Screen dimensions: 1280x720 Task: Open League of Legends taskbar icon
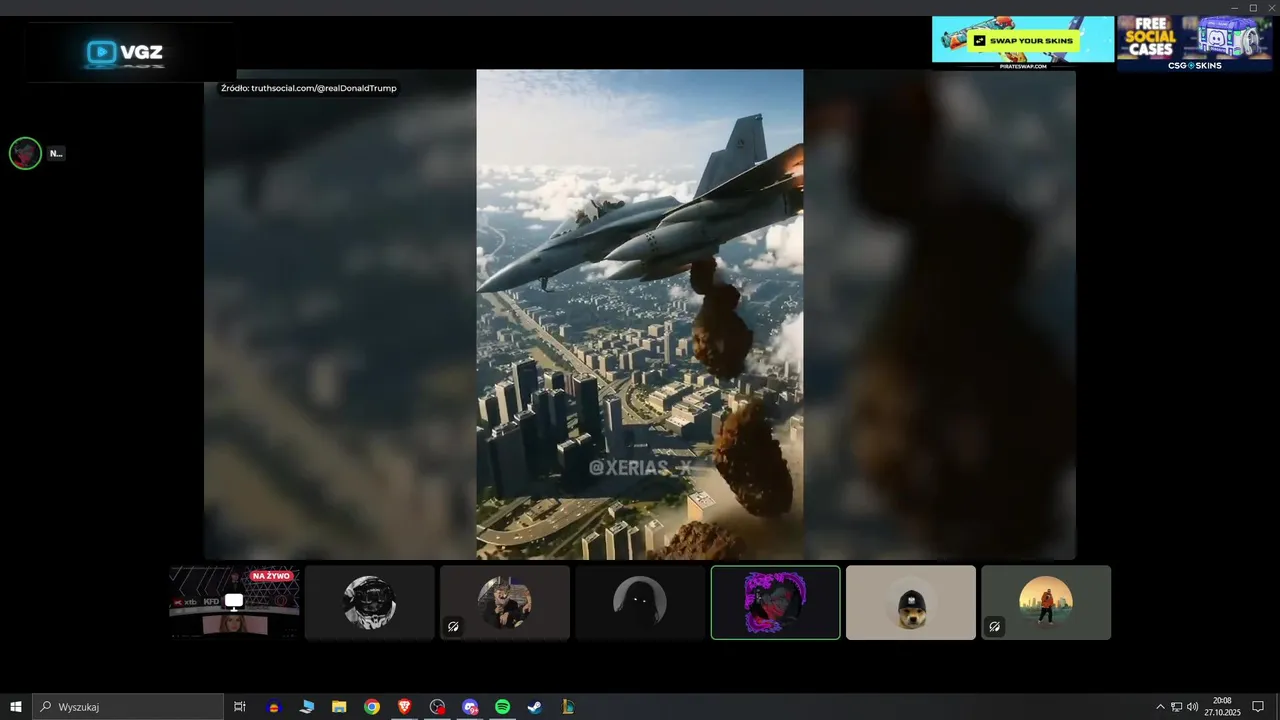[x=568, y=707]
